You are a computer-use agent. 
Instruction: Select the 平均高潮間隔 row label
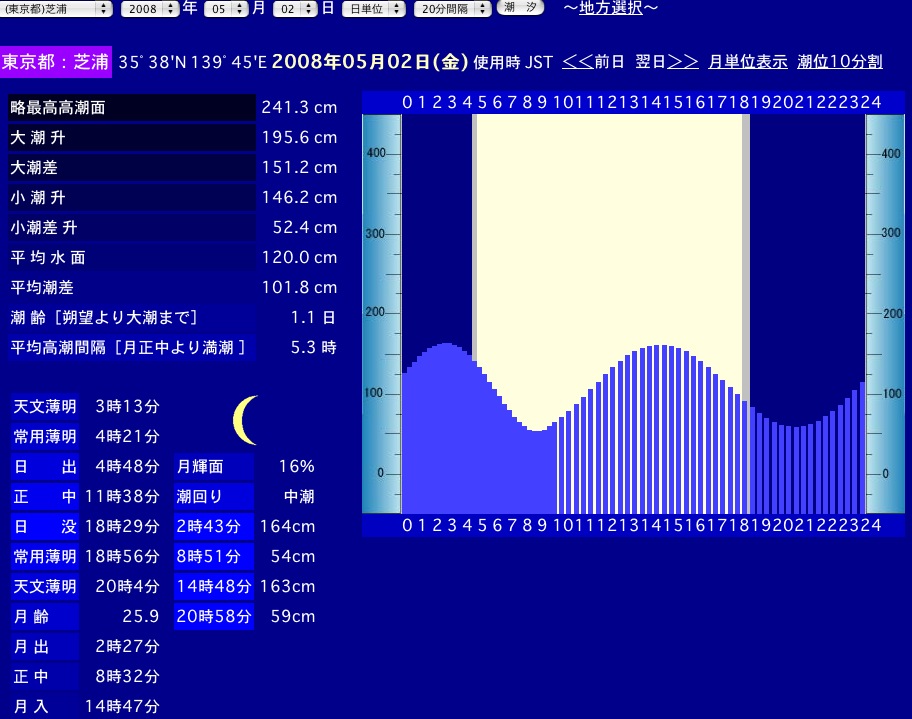(132, 347)
